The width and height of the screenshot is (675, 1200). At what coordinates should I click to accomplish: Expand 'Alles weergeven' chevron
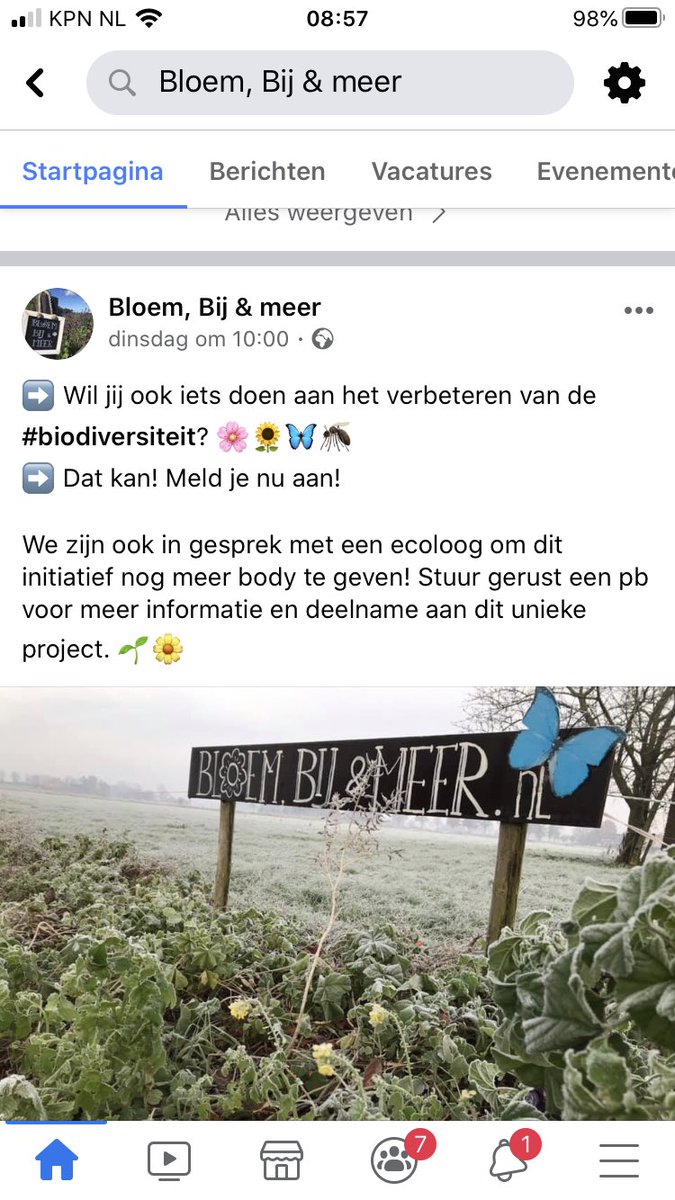click(x=438, y=213)
